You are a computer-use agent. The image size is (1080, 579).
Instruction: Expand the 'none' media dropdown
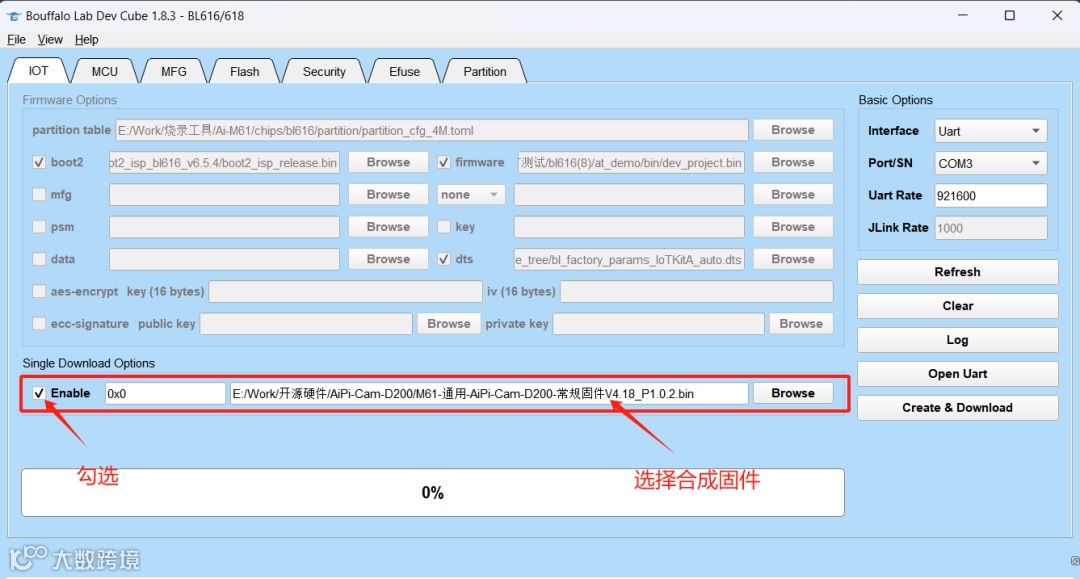471,195
